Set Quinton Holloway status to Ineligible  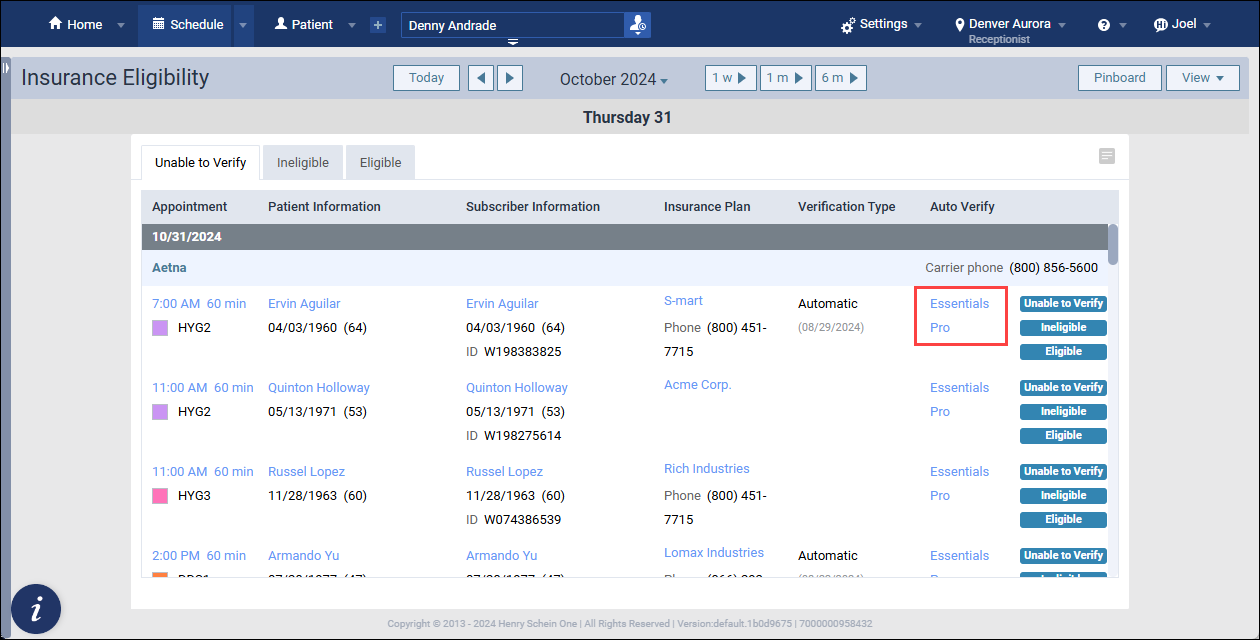click(1063, 411)
